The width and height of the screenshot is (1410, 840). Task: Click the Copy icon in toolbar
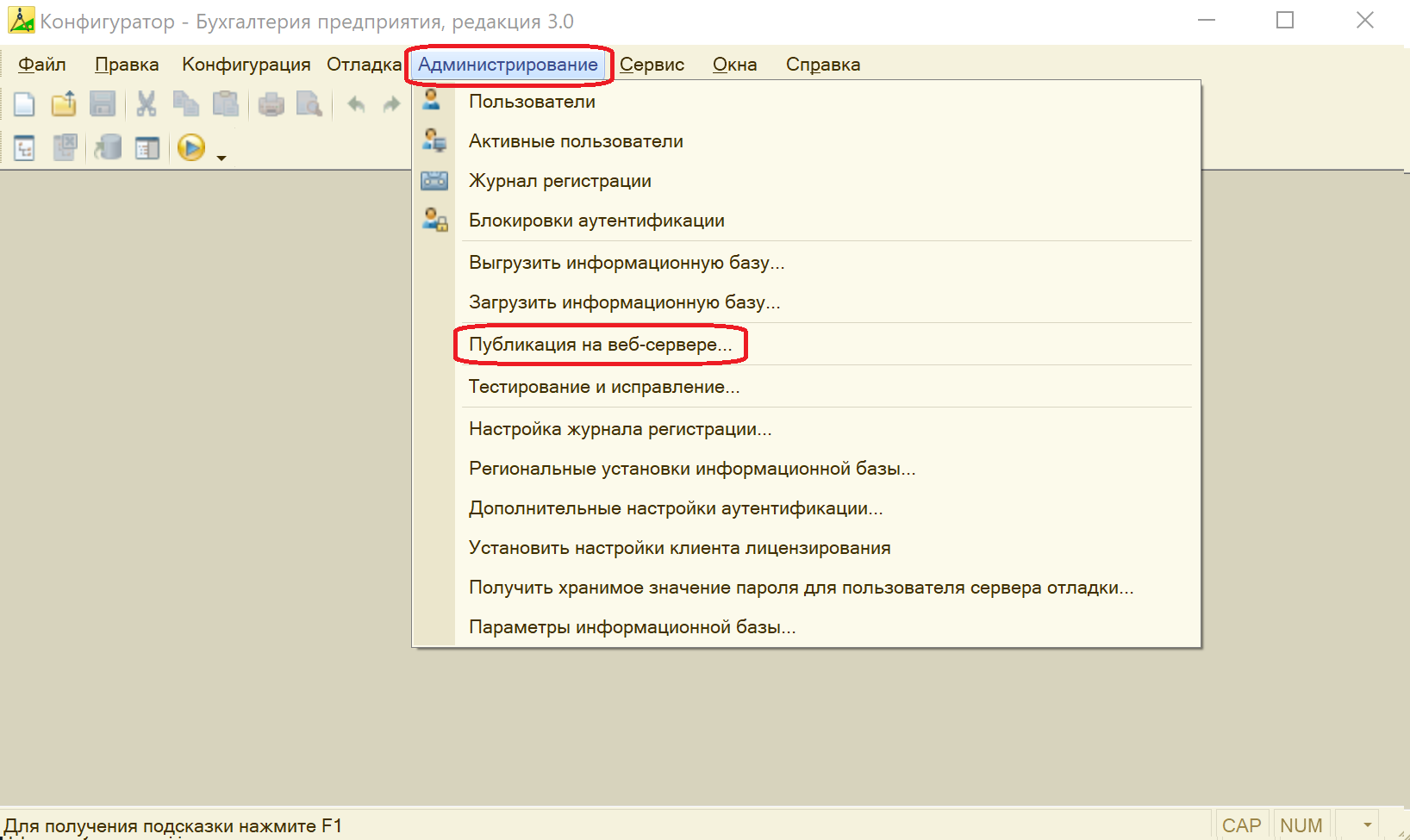point(185,104)
